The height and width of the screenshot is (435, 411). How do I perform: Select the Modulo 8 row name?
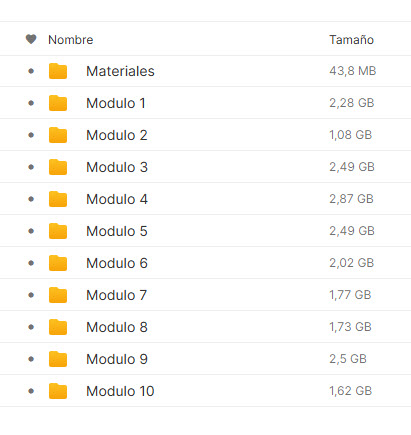click(x=117, y=327)
